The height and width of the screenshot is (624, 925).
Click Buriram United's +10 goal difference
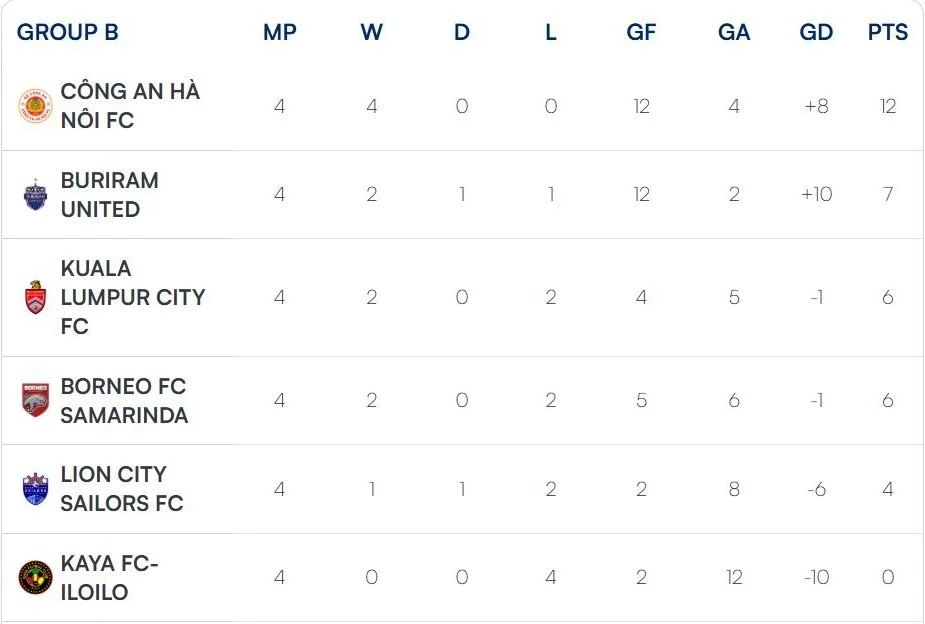[816, 194]
